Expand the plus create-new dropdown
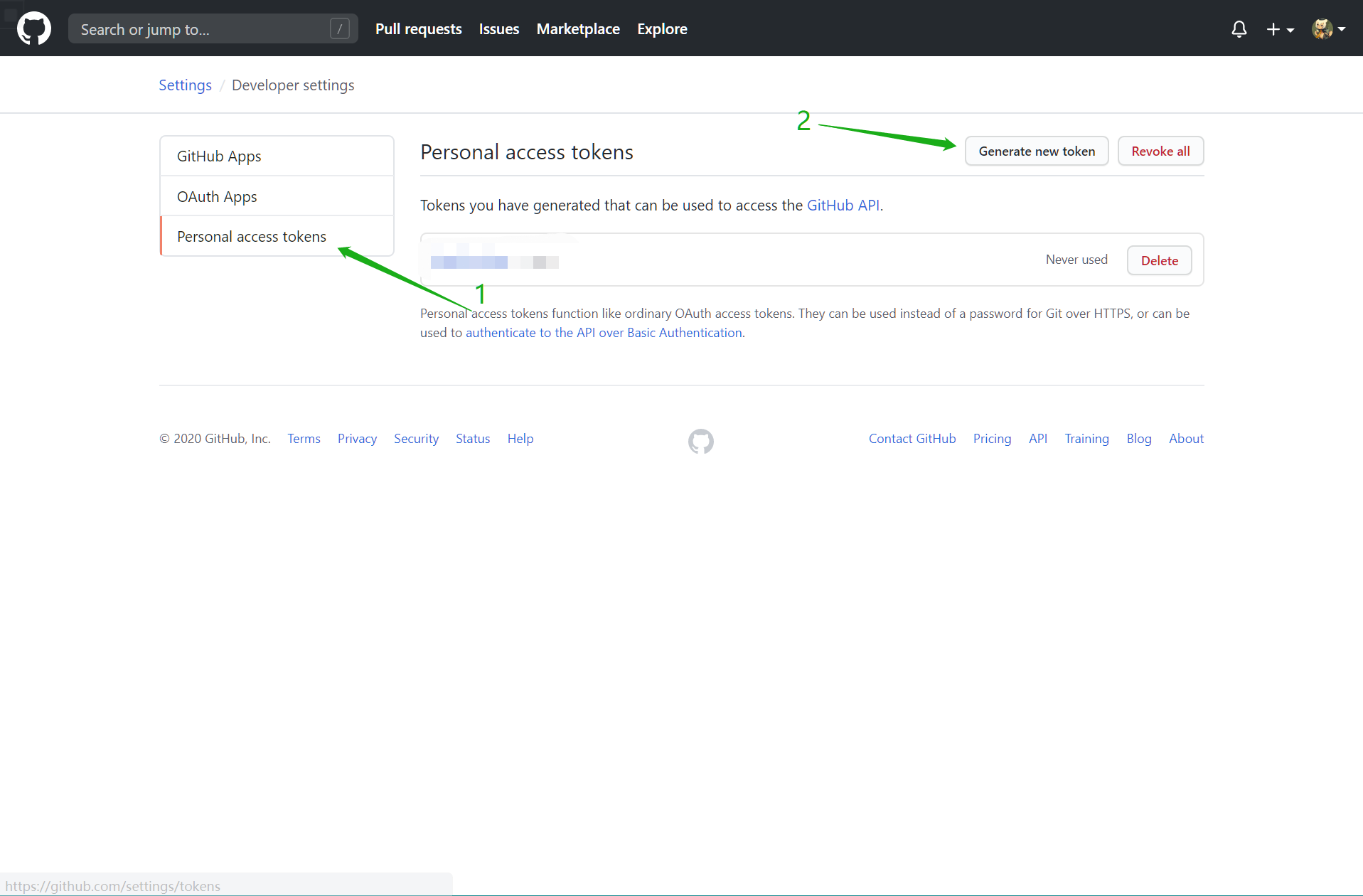Image resolution: width=1363 pixels, height=896 pixels. 1280,29
